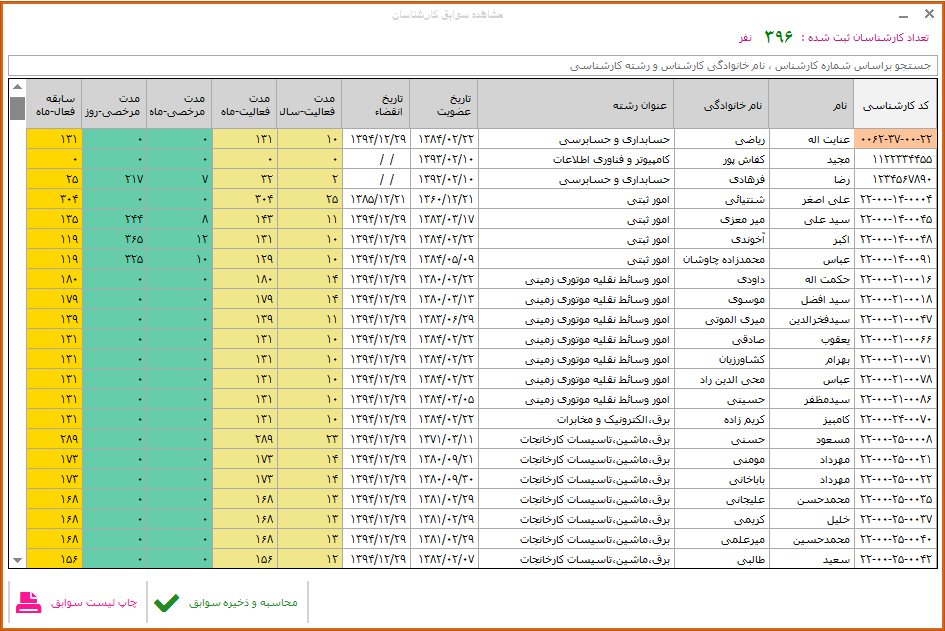Sort by کد کارشناسی column header
This screenshot has height=631, width=945.
tap(895, 105)
